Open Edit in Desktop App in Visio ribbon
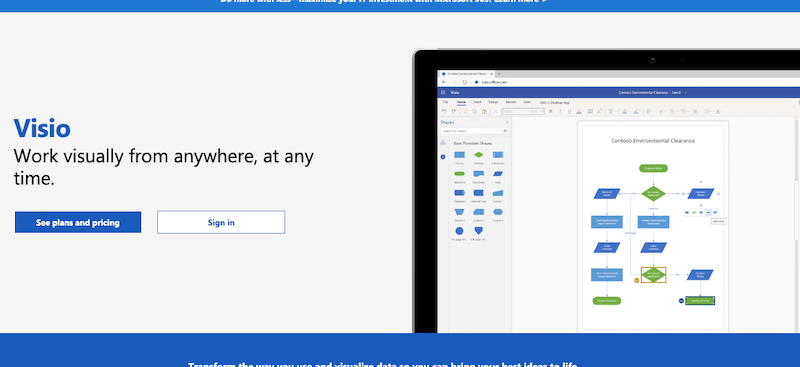 coord(555,103)
